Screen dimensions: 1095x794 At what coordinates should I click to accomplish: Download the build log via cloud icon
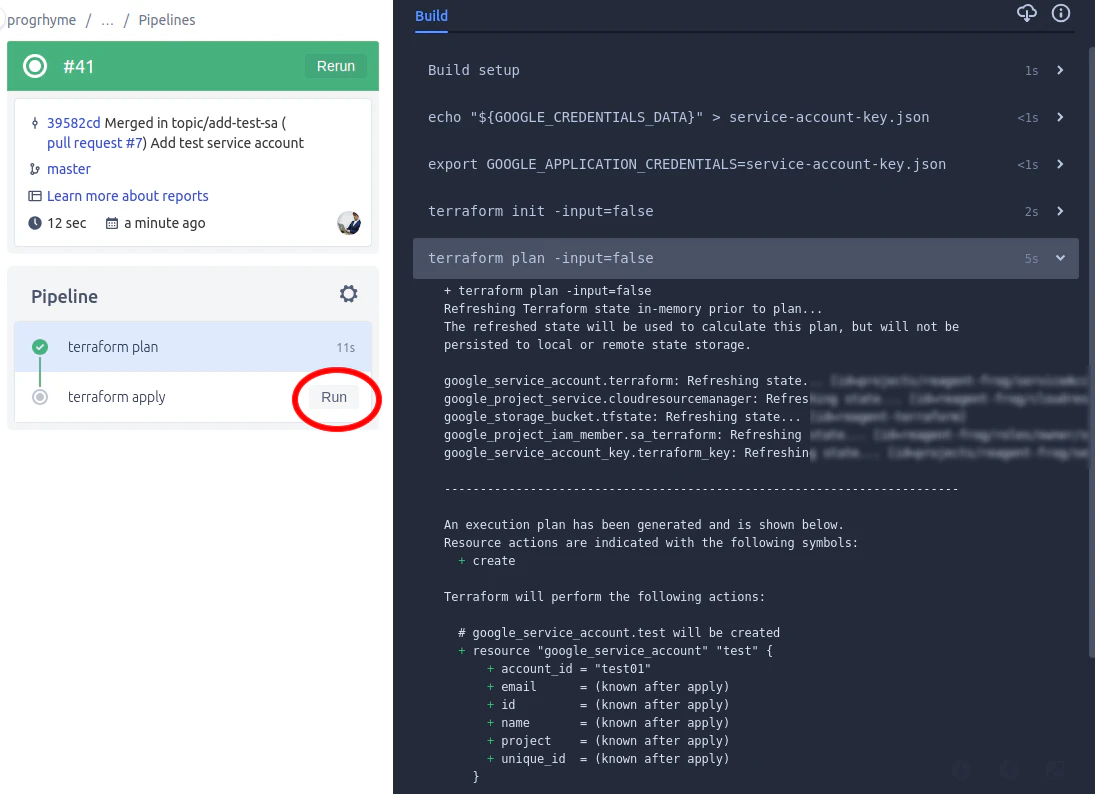[x=1027, y=13]
